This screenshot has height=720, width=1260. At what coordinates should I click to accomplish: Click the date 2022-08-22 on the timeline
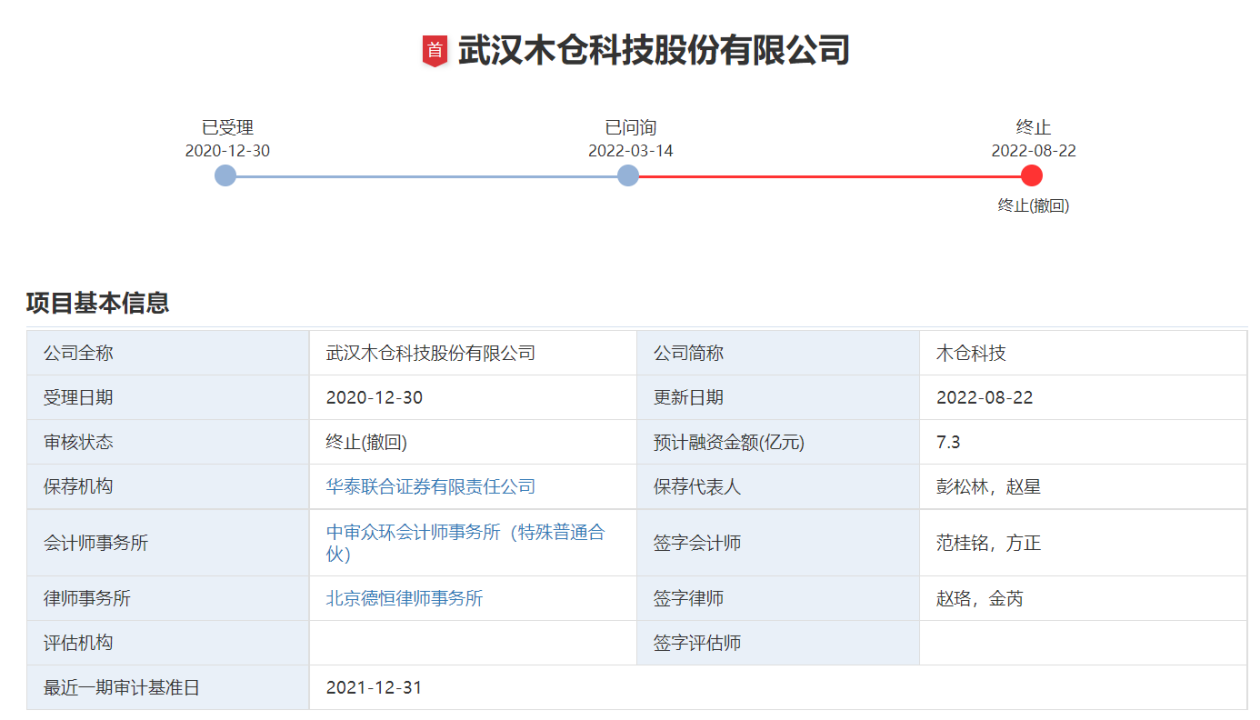point(1034,151)
